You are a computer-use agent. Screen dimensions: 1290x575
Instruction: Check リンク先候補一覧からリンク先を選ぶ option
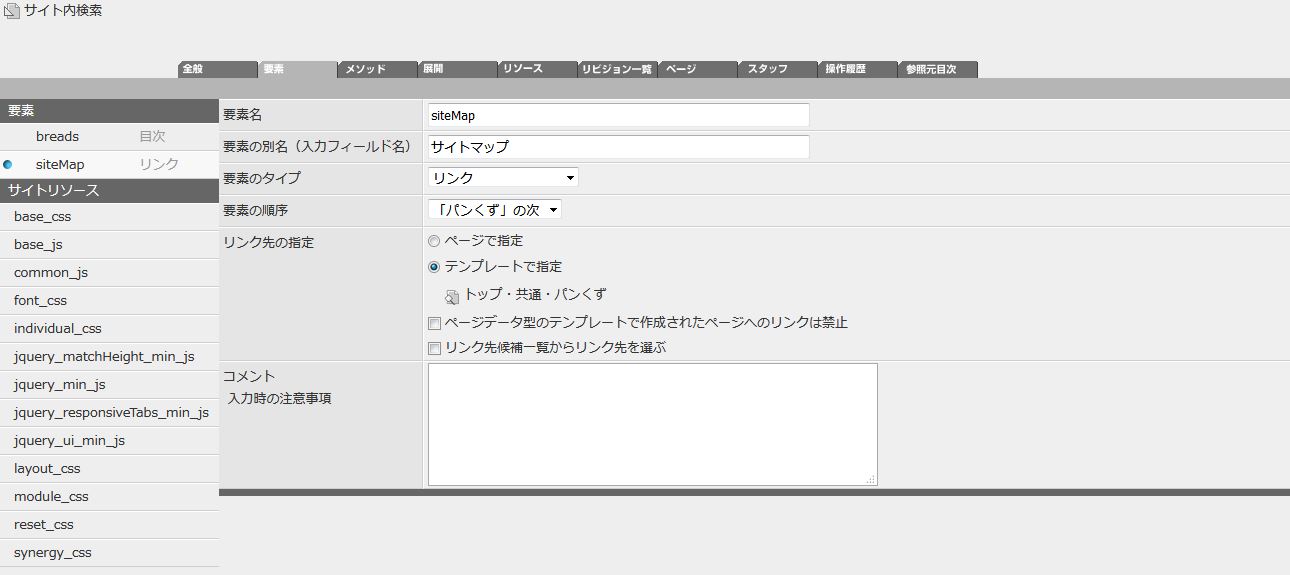[434, 349]
